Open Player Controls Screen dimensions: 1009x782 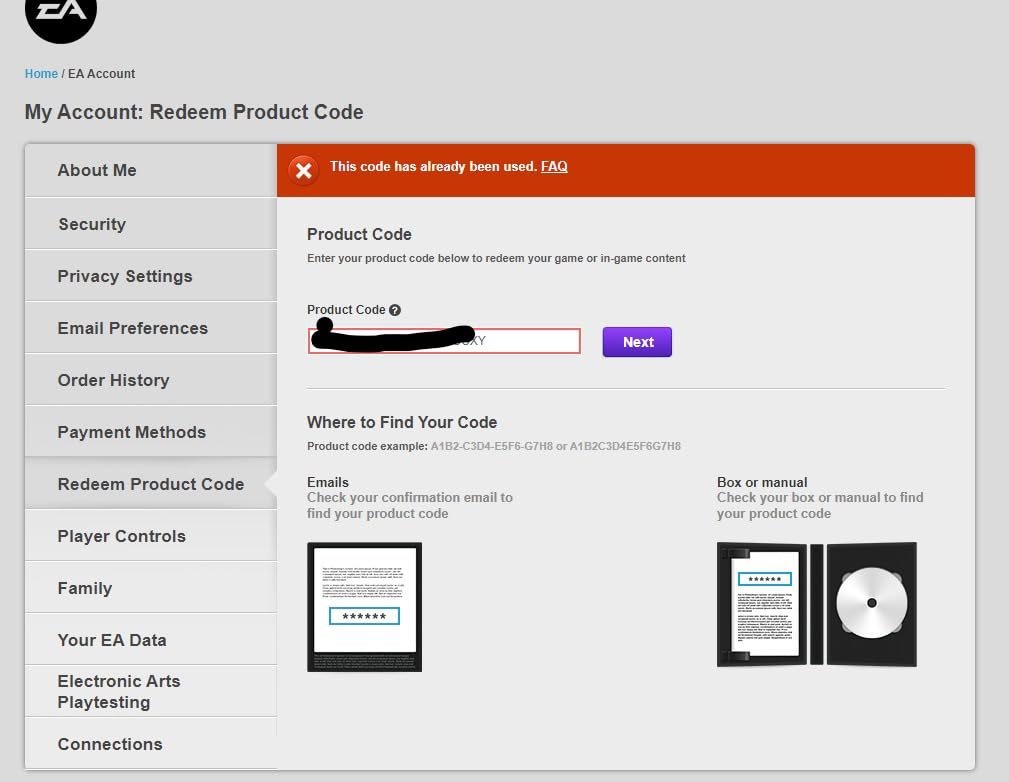(x=151, y=535)
